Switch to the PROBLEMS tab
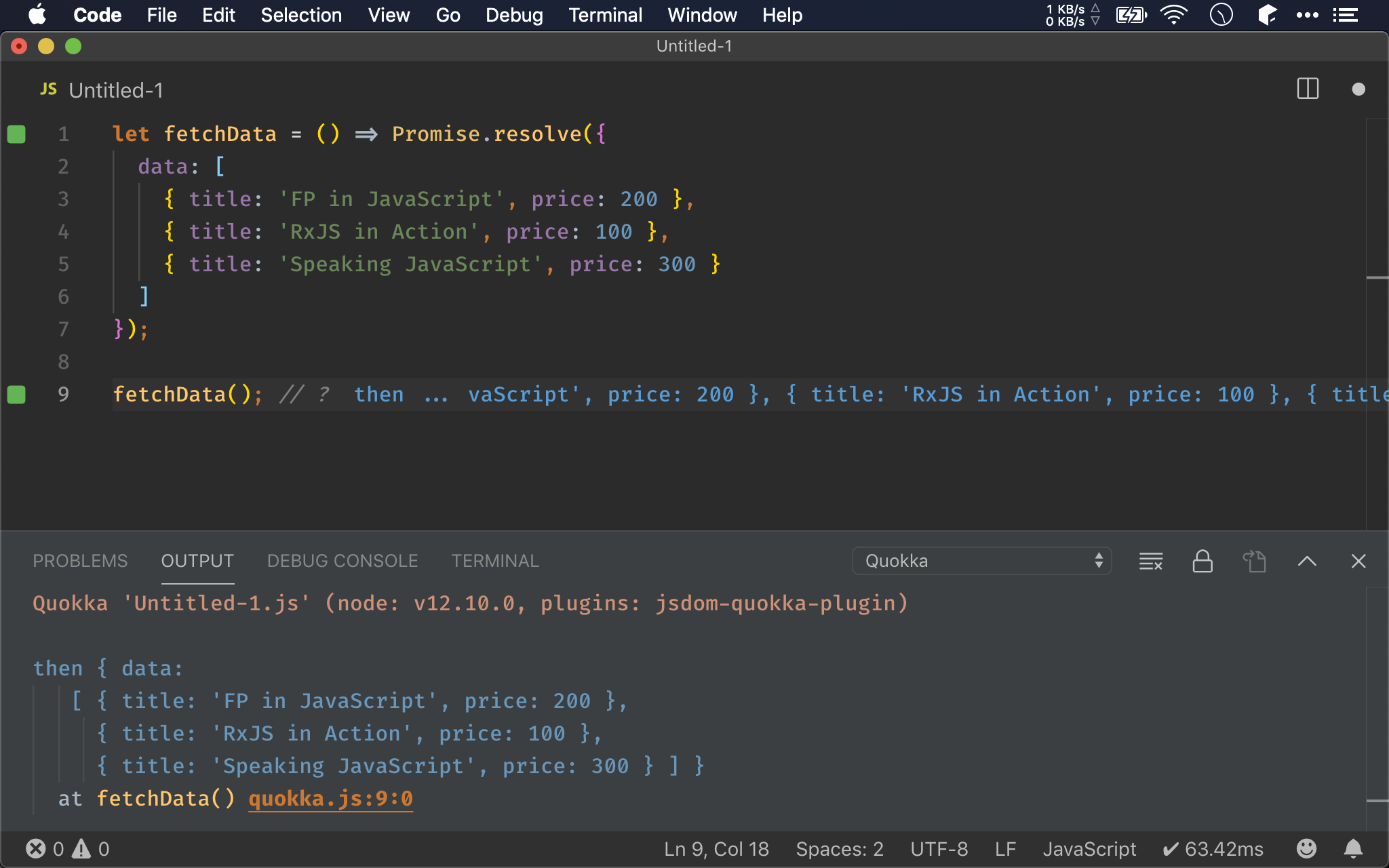 80,561
